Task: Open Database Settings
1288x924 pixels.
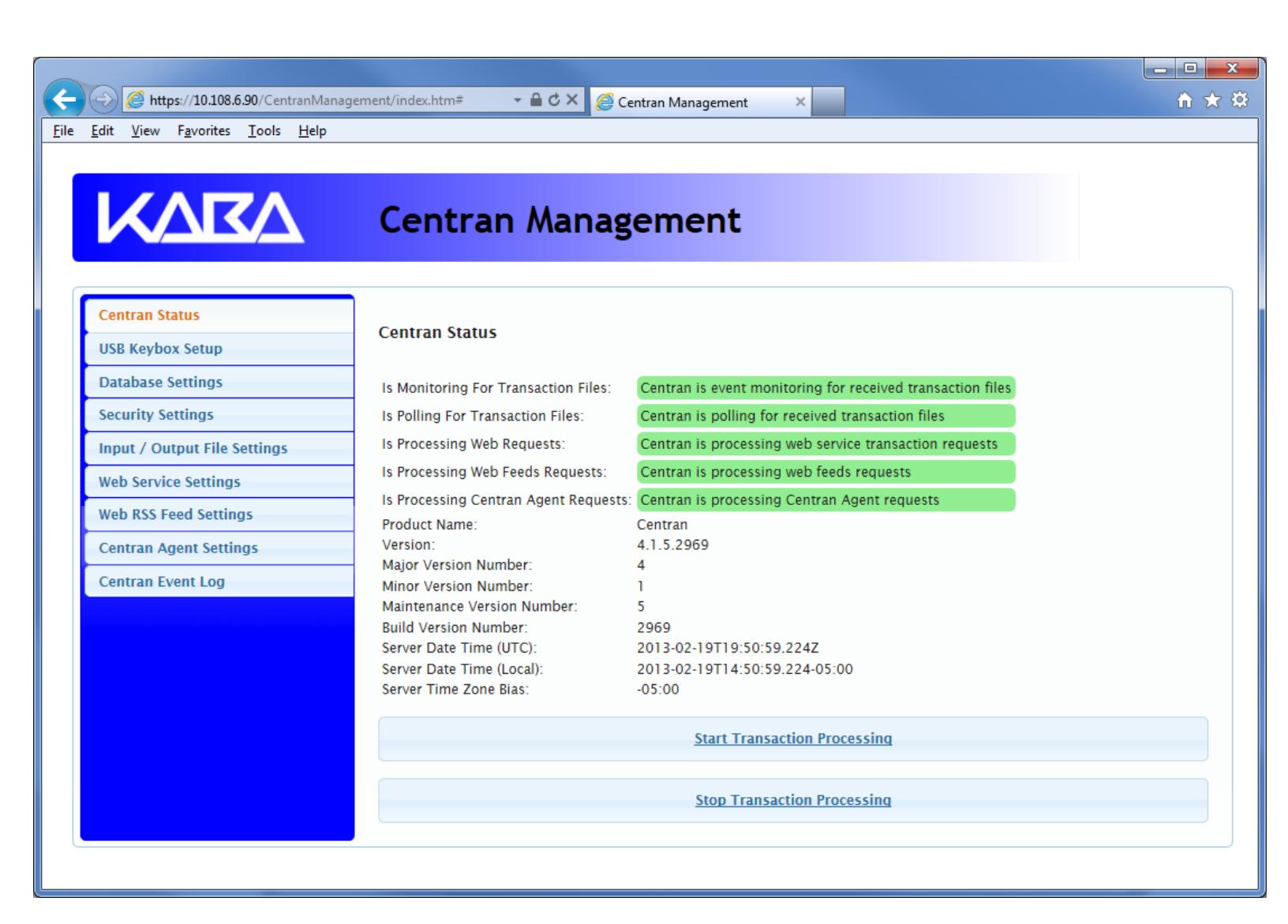Action: point(219,382)
